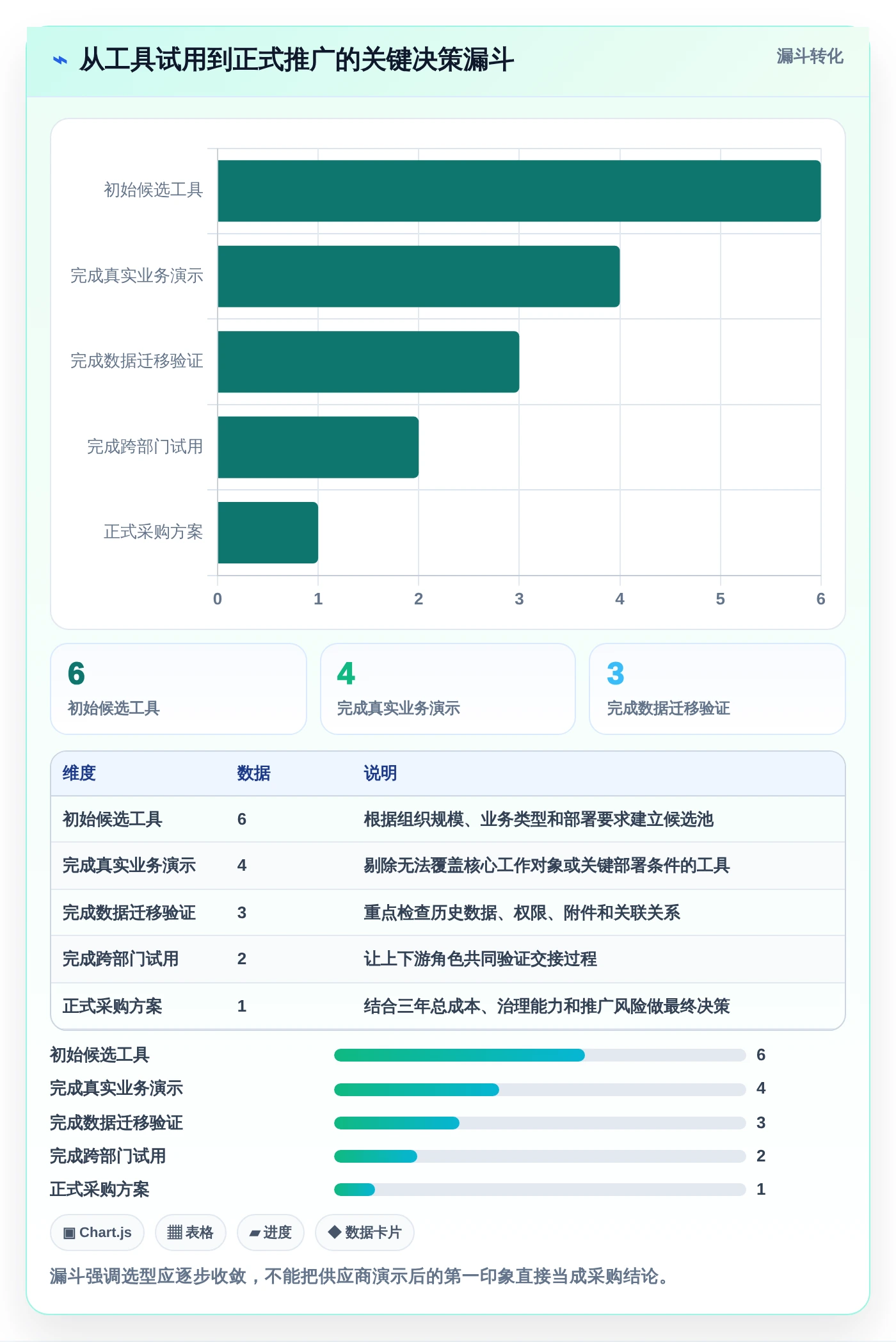Click the 完成数据迁移验证 progress bar

tap(540, 1123)
